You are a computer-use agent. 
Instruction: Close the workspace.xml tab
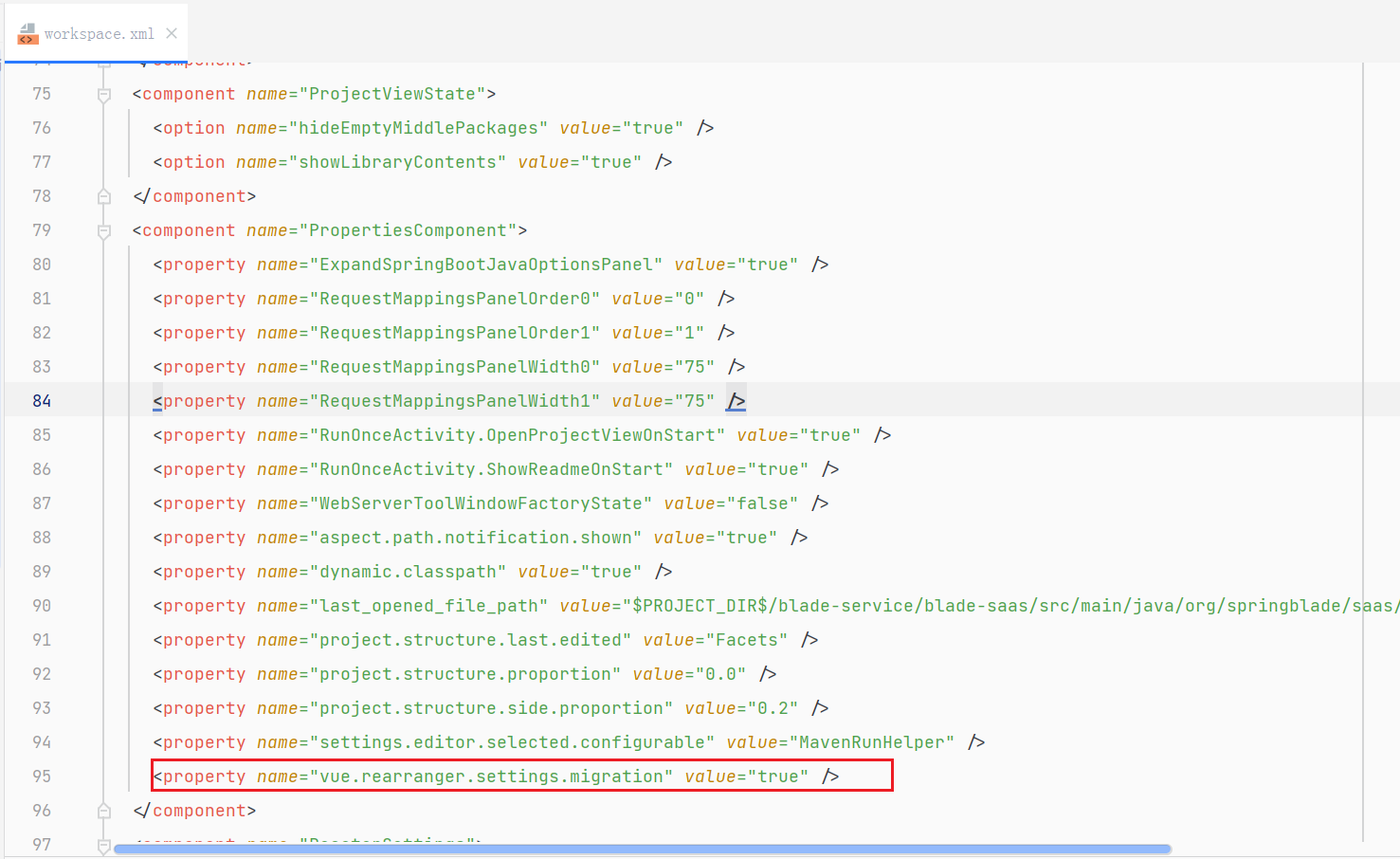pyautogui.click(x=172, y=33)
